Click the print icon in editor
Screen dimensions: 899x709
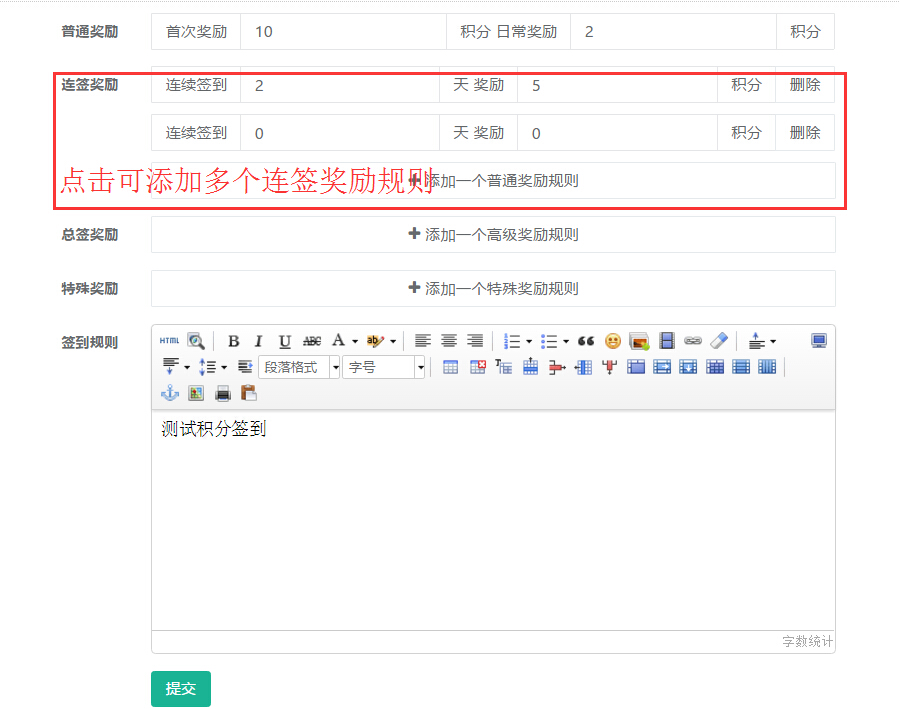click(x=222, y=393)
